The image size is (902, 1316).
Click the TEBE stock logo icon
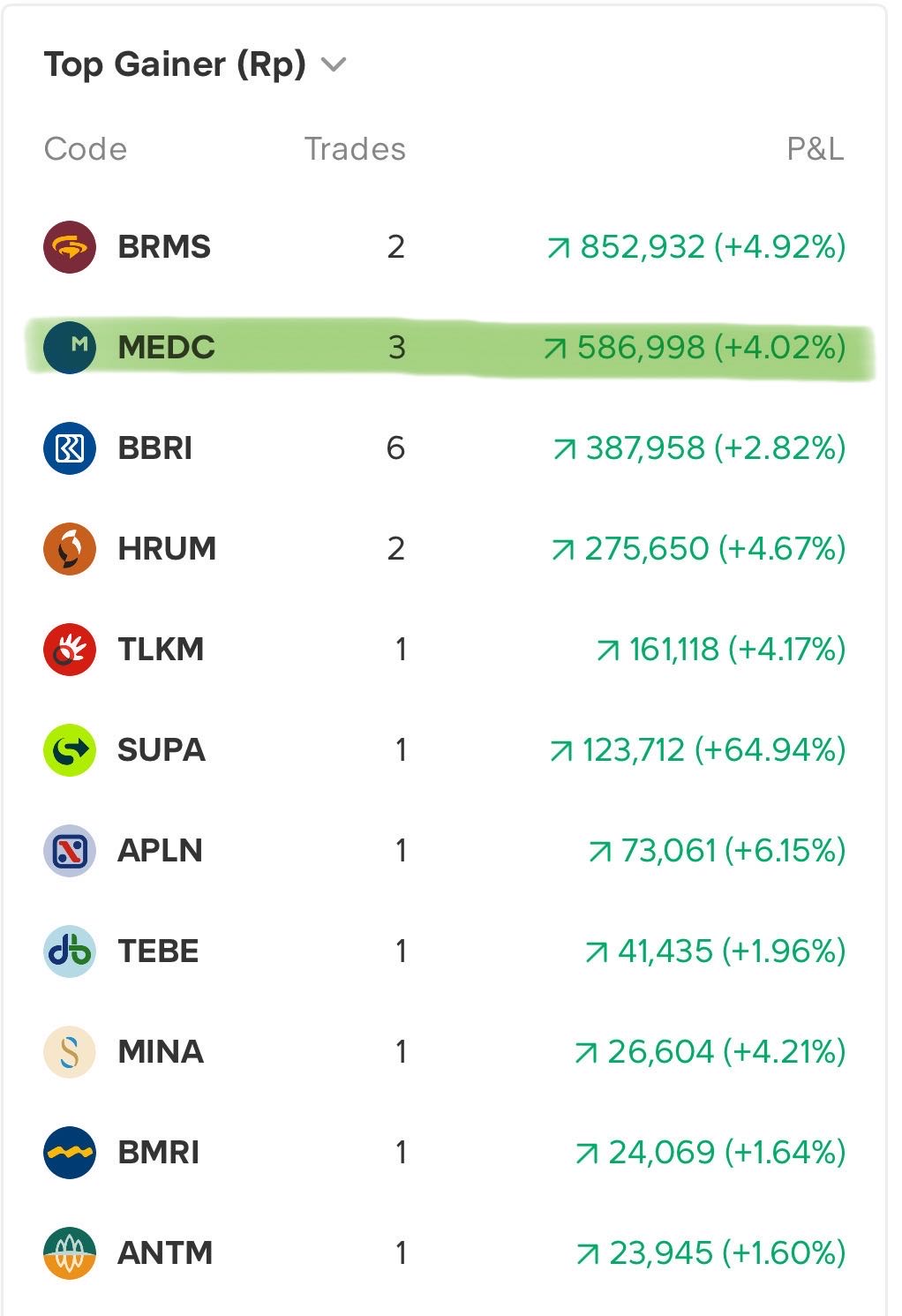pyautogui.click(x=70, y=951)
